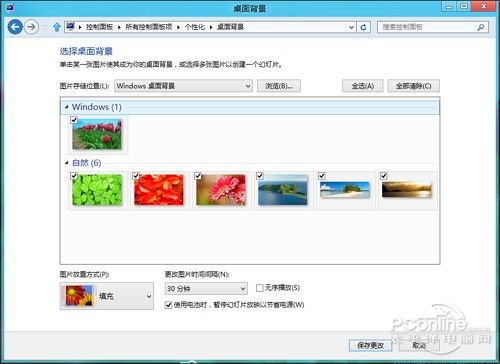This screenshot has width=500, height=364.
Task: Click the 浏览(B)... button
Action: (279, 86)
